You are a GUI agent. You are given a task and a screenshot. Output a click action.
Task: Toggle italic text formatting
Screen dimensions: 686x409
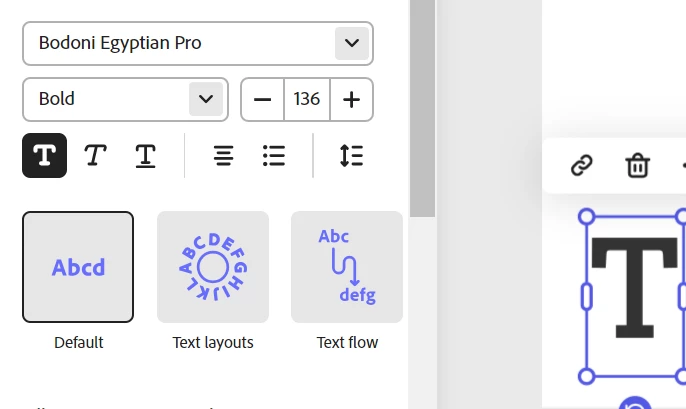(x=95, y=155)
